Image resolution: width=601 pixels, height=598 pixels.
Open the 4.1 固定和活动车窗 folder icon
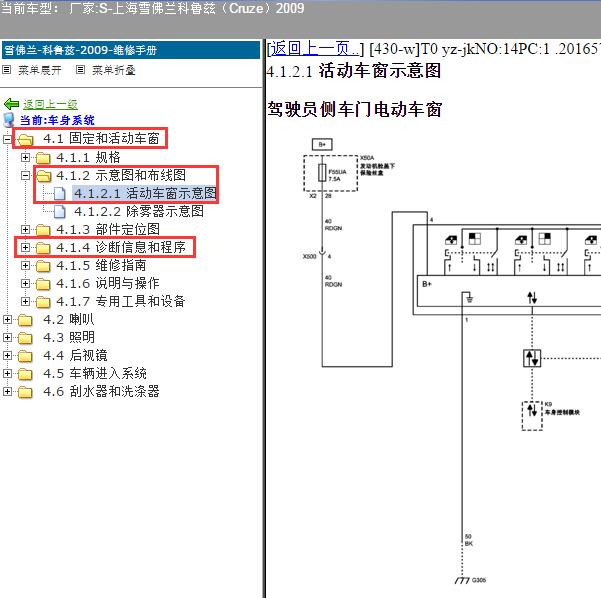click(25, 140)
